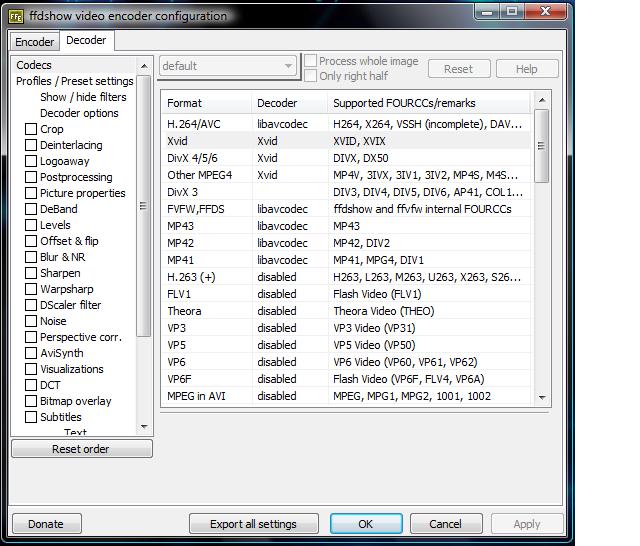Viewport: 640px width, 546px height.
Task: Check the DCT filter box
Action: tap(31, 385)
